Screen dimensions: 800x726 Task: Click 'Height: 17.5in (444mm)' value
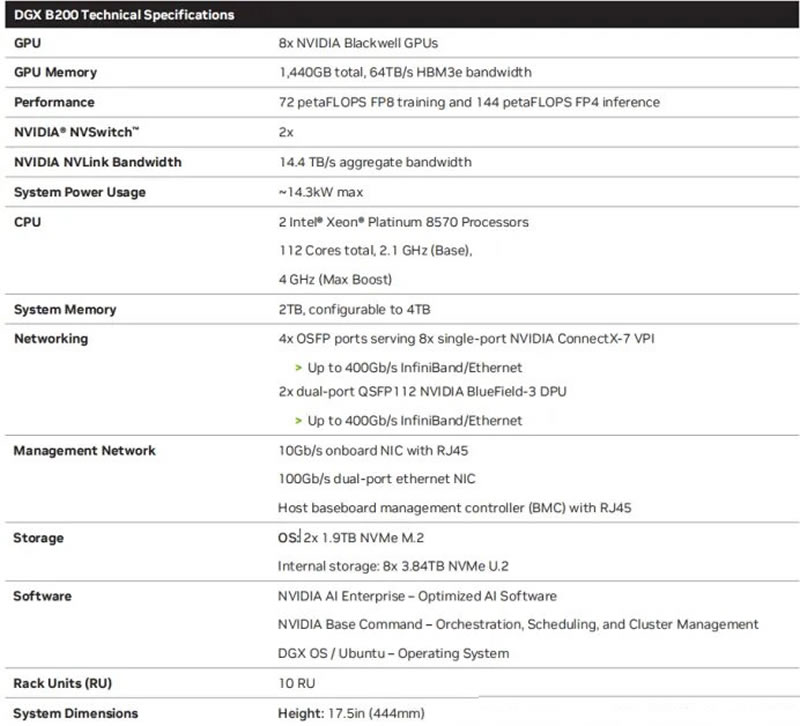tap(351, 713)
